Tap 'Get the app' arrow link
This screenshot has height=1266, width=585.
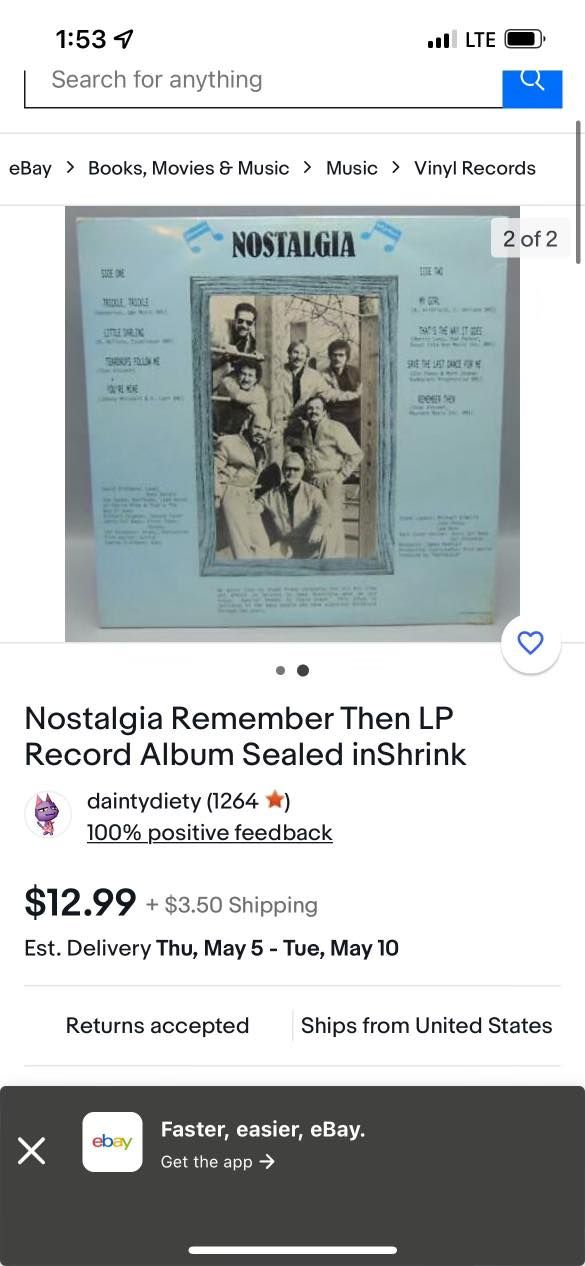[x=218, y=1161]
